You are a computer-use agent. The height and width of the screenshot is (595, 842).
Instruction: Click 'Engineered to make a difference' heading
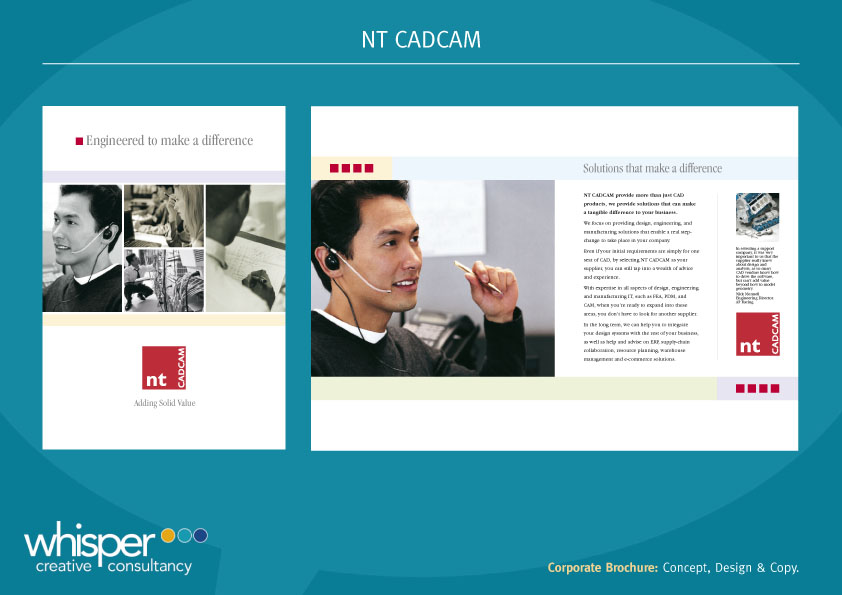pyautogui.click(x=169, y=141)
